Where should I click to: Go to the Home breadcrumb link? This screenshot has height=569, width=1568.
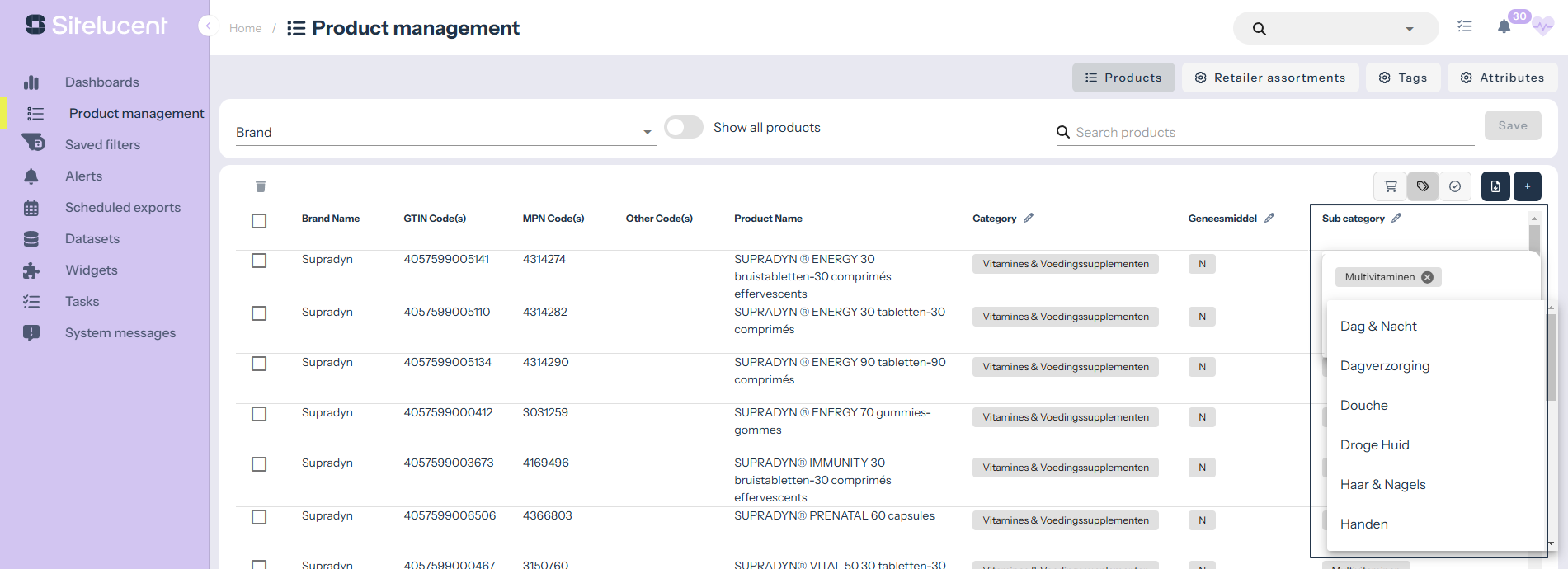click(245, 28)
